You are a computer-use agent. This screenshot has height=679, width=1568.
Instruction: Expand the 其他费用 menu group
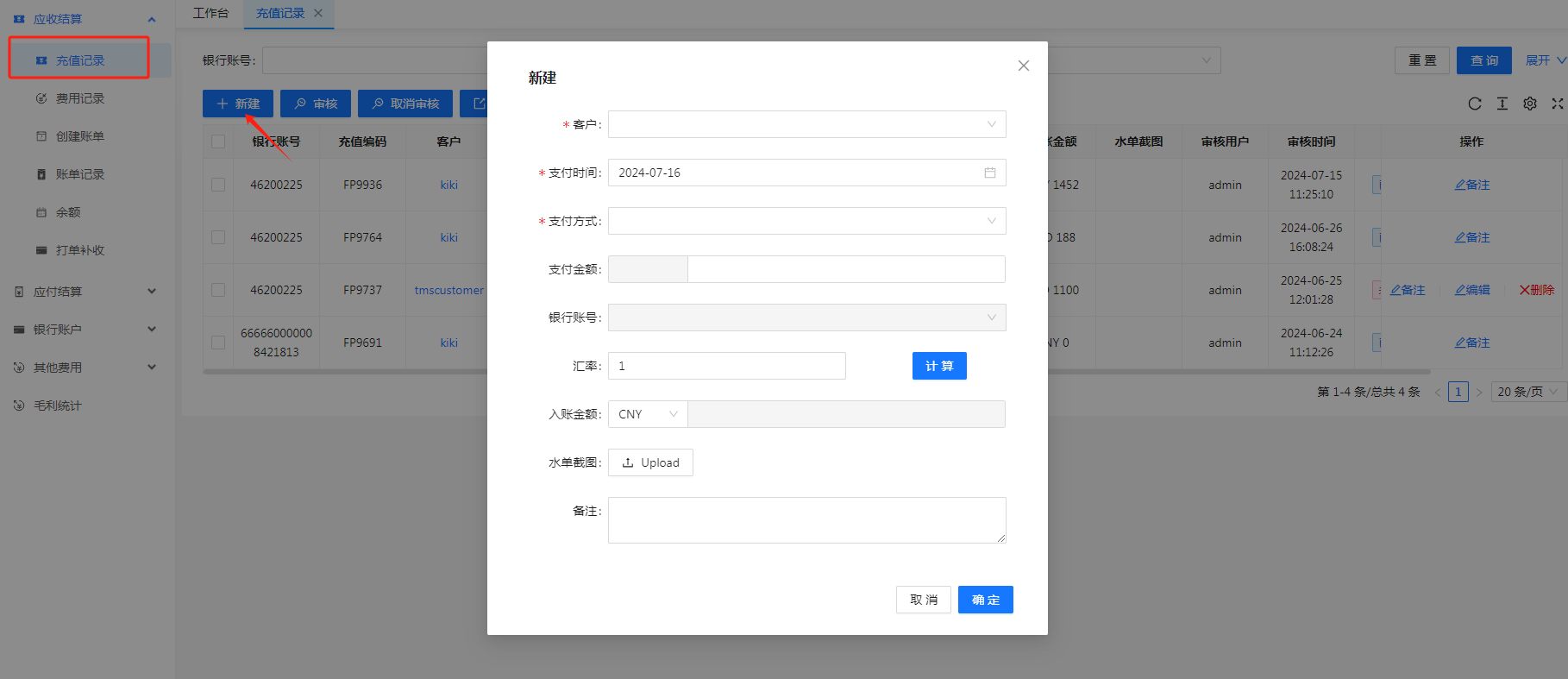point(86,368)
